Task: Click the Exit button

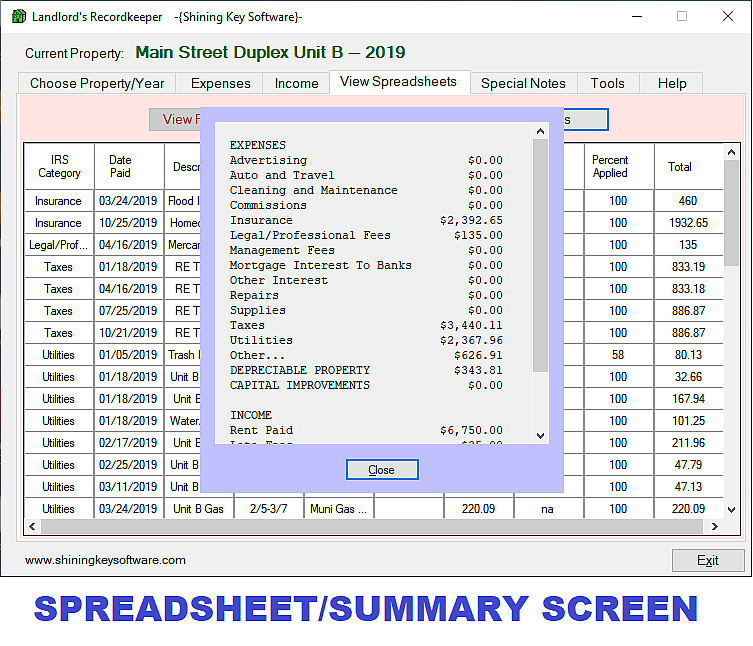Action: (x=707, y=560)
